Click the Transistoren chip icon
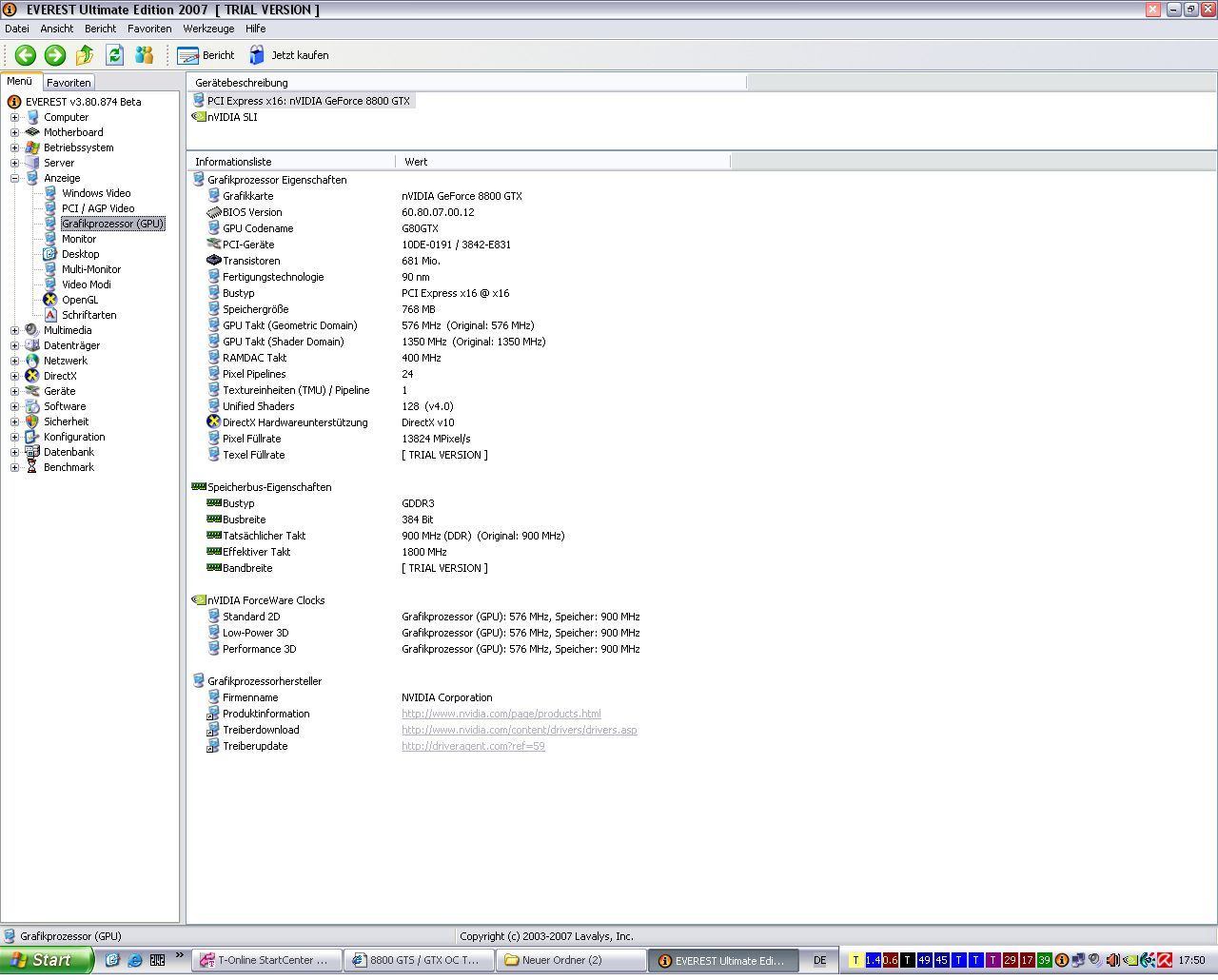 [213, 260]
